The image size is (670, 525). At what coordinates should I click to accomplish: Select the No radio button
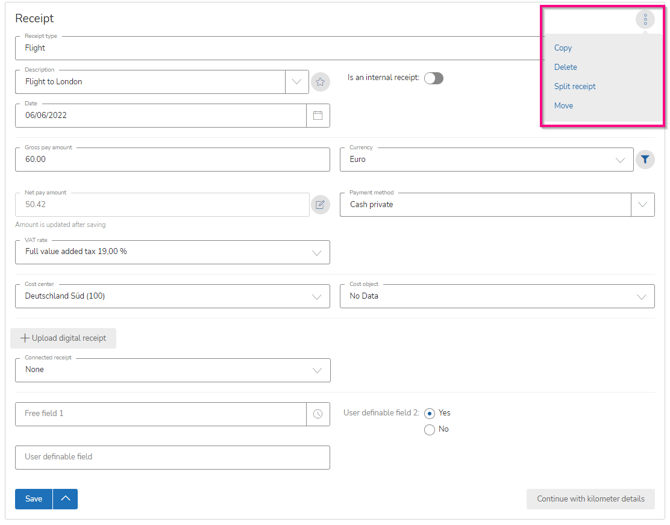click(430, 430)
